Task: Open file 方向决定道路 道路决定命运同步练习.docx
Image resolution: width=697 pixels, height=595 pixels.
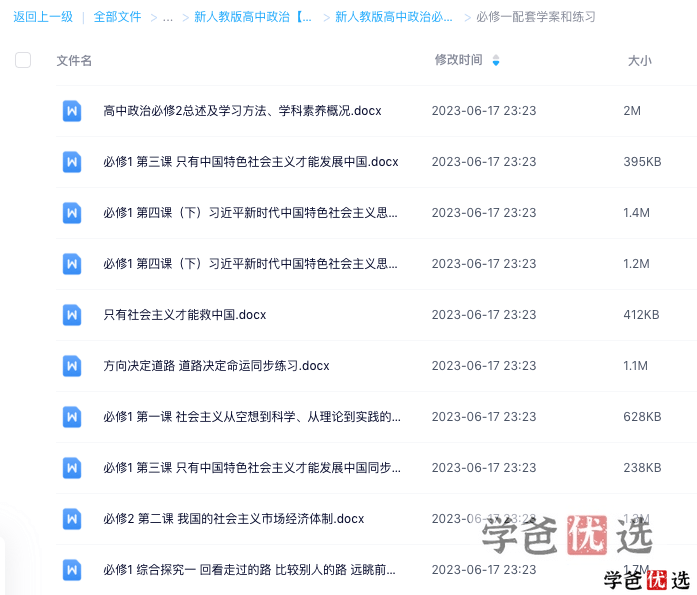Action: click(216, 366)
